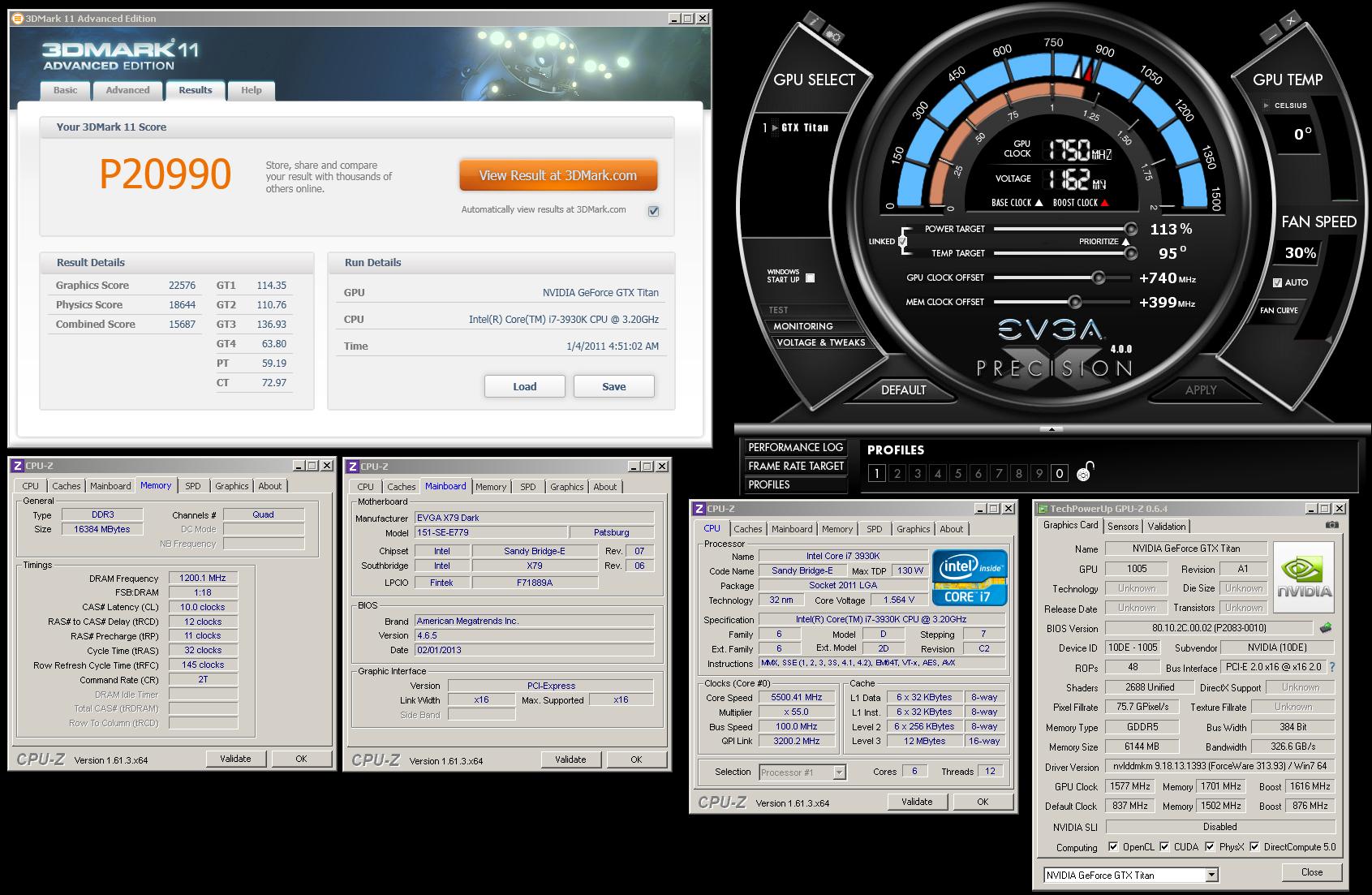Open the CPU-Z processor selection dropdown
The height and width of the screenshot is (895, 1372).
click(839, 772)
